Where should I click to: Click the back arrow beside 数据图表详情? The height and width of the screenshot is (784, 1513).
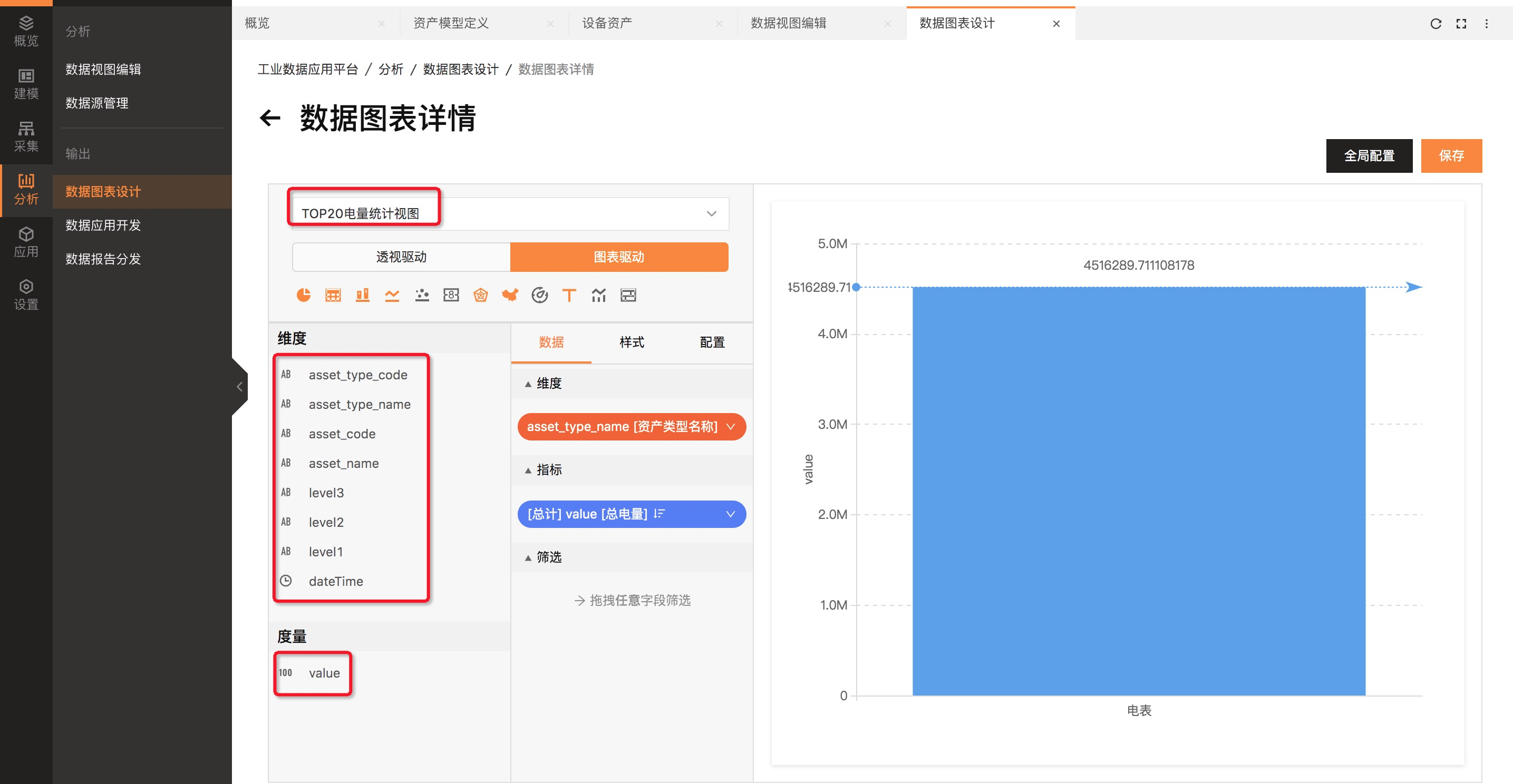[x=270, y=118]
